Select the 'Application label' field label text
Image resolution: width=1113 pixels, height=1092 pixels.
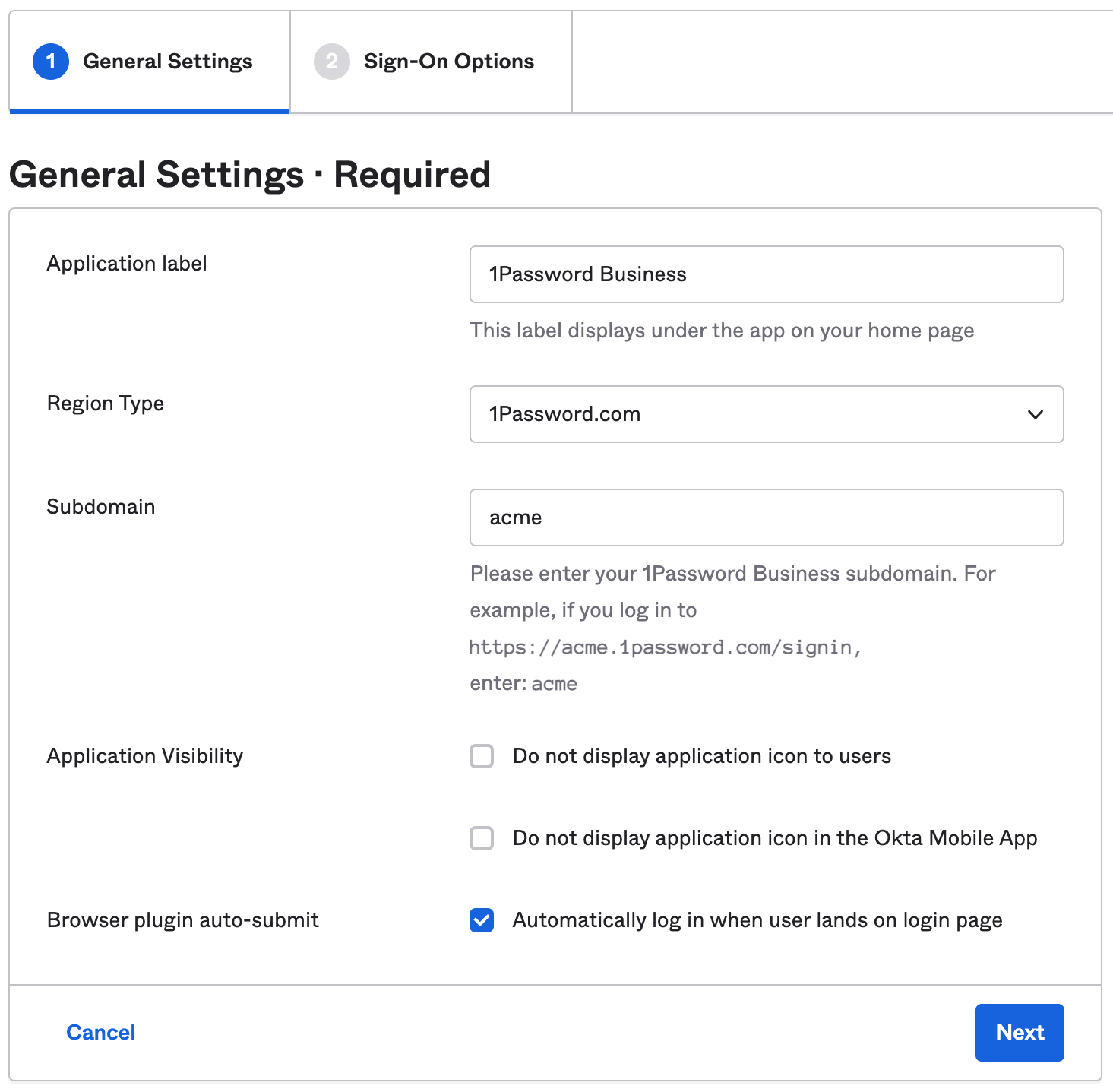click(127, 264)
